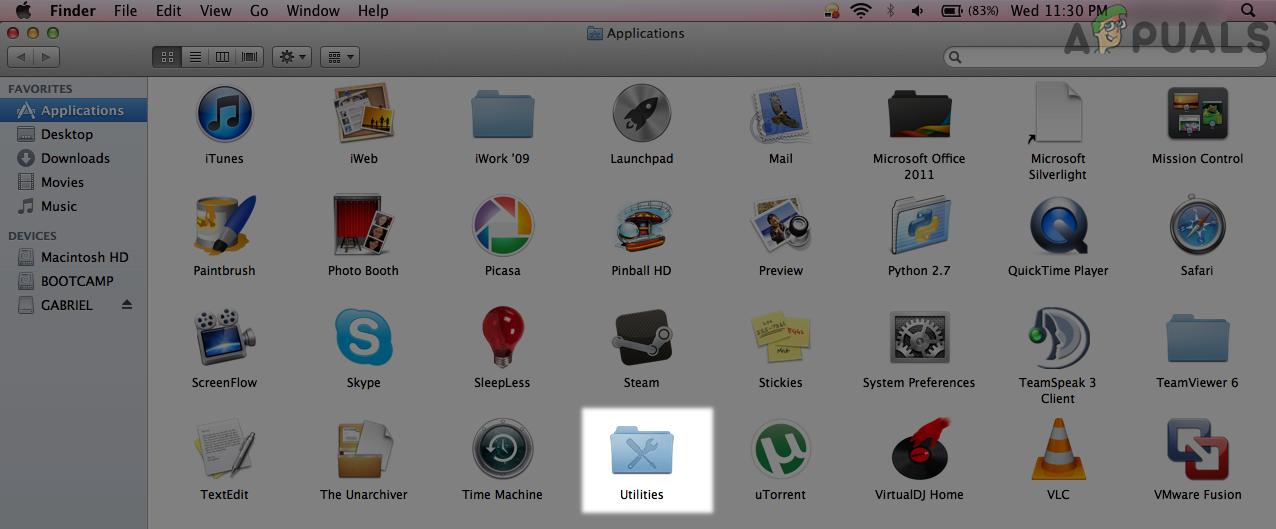Select the TextEdit app icon
Screen dimensions: 1276x529
(x=224, y=450)
